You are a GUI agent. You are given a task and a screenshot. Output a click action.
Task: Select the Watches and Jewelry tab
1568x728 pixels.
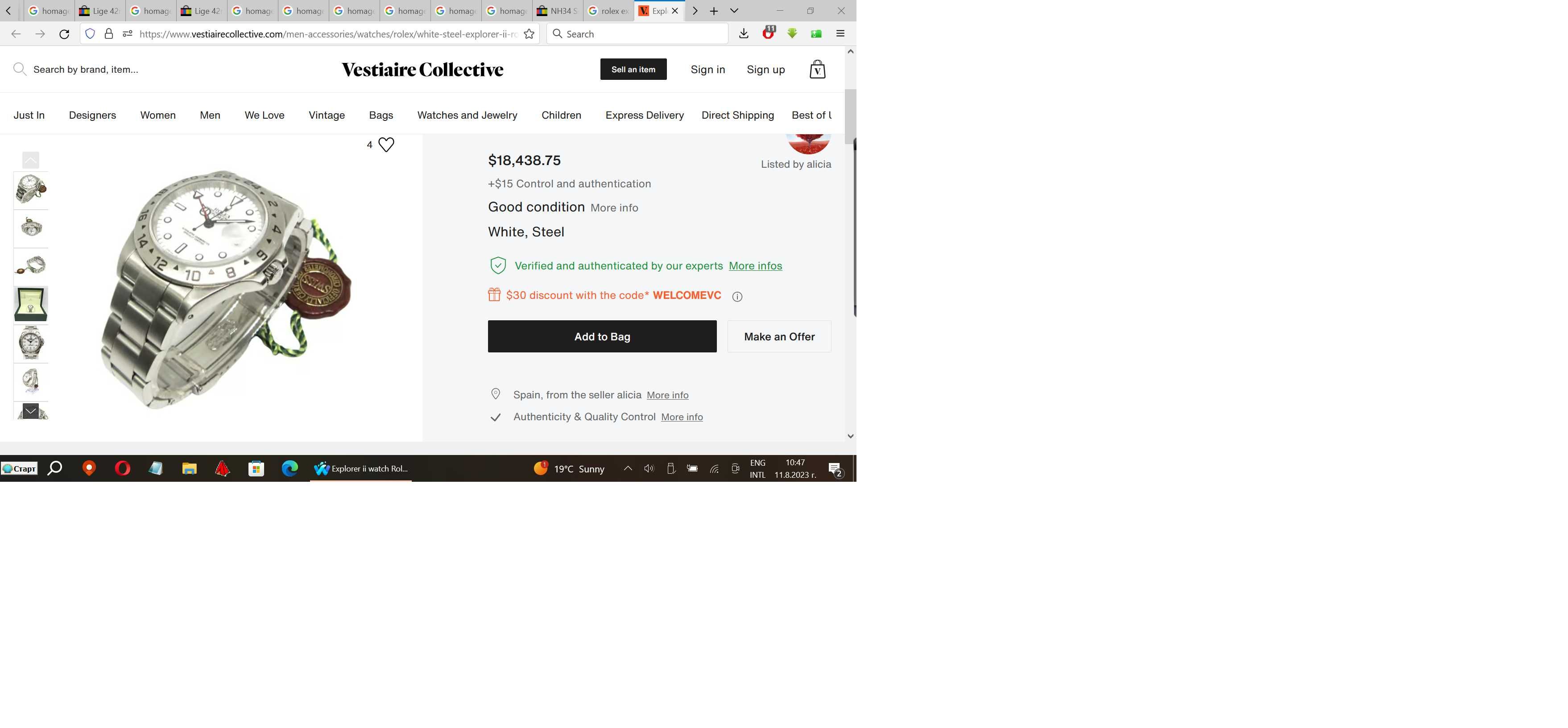[467, 114]
